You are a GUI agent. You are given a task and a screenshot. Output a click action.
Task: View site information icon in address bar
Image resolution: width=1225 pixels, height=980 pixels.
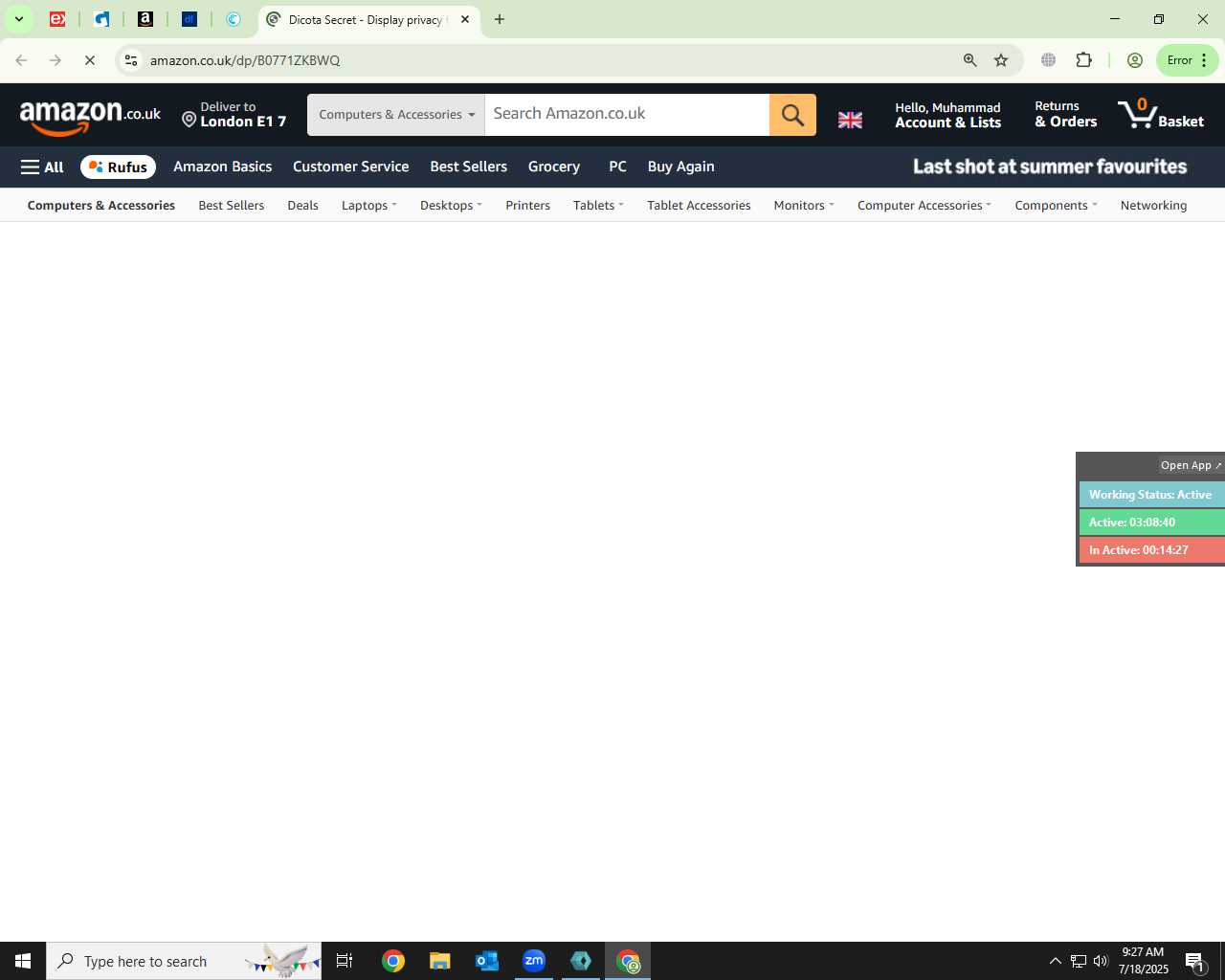131,60
